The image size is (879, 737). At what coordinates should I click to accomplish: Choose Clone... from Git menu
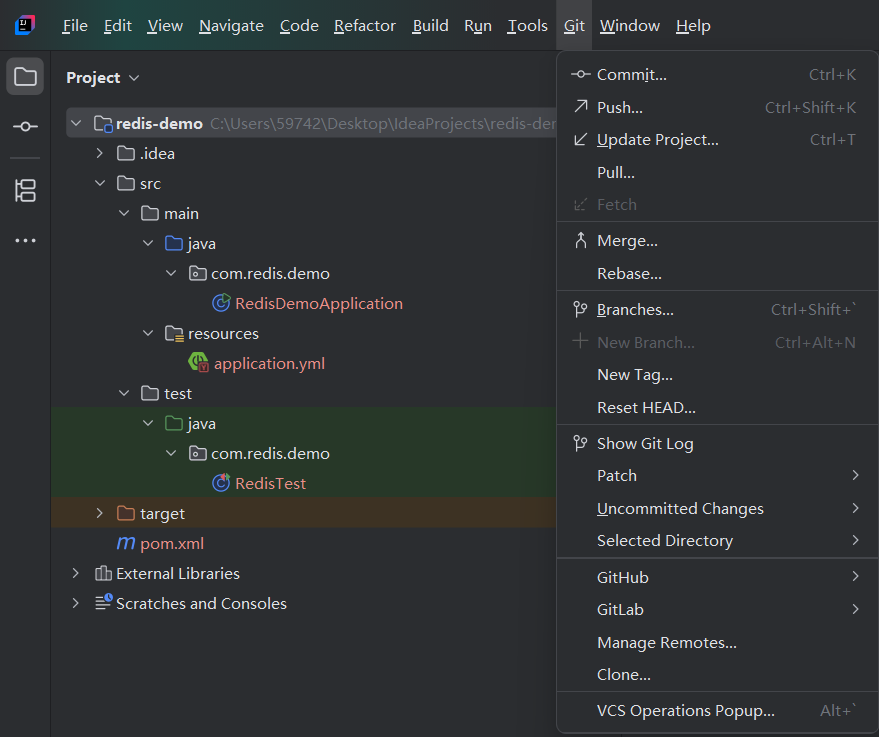pos(717,674)
